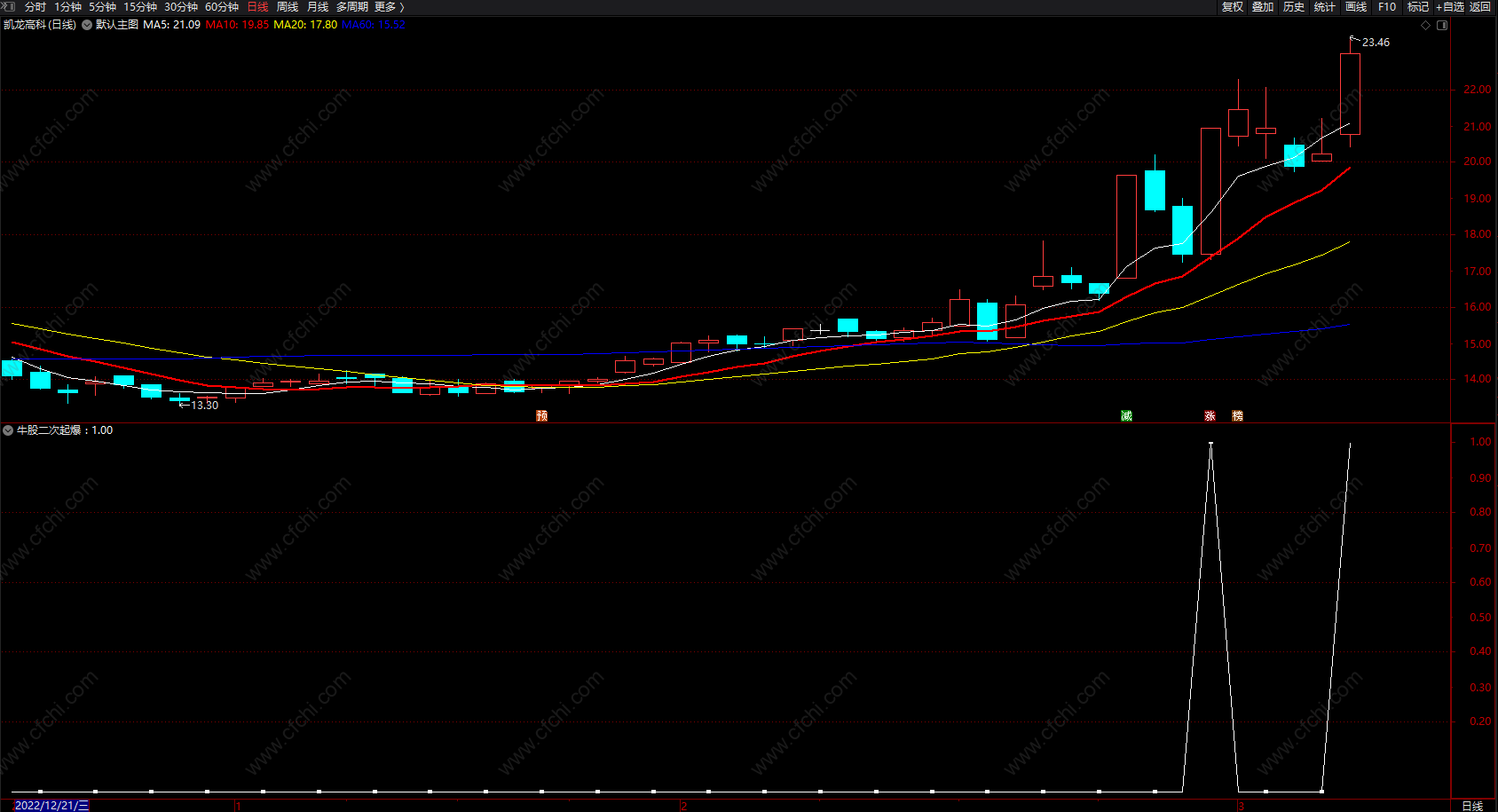Viewport: 1498px width, 812px height.
Task: Click the 18.00 price axis label
Action: tap(1478, 234)
